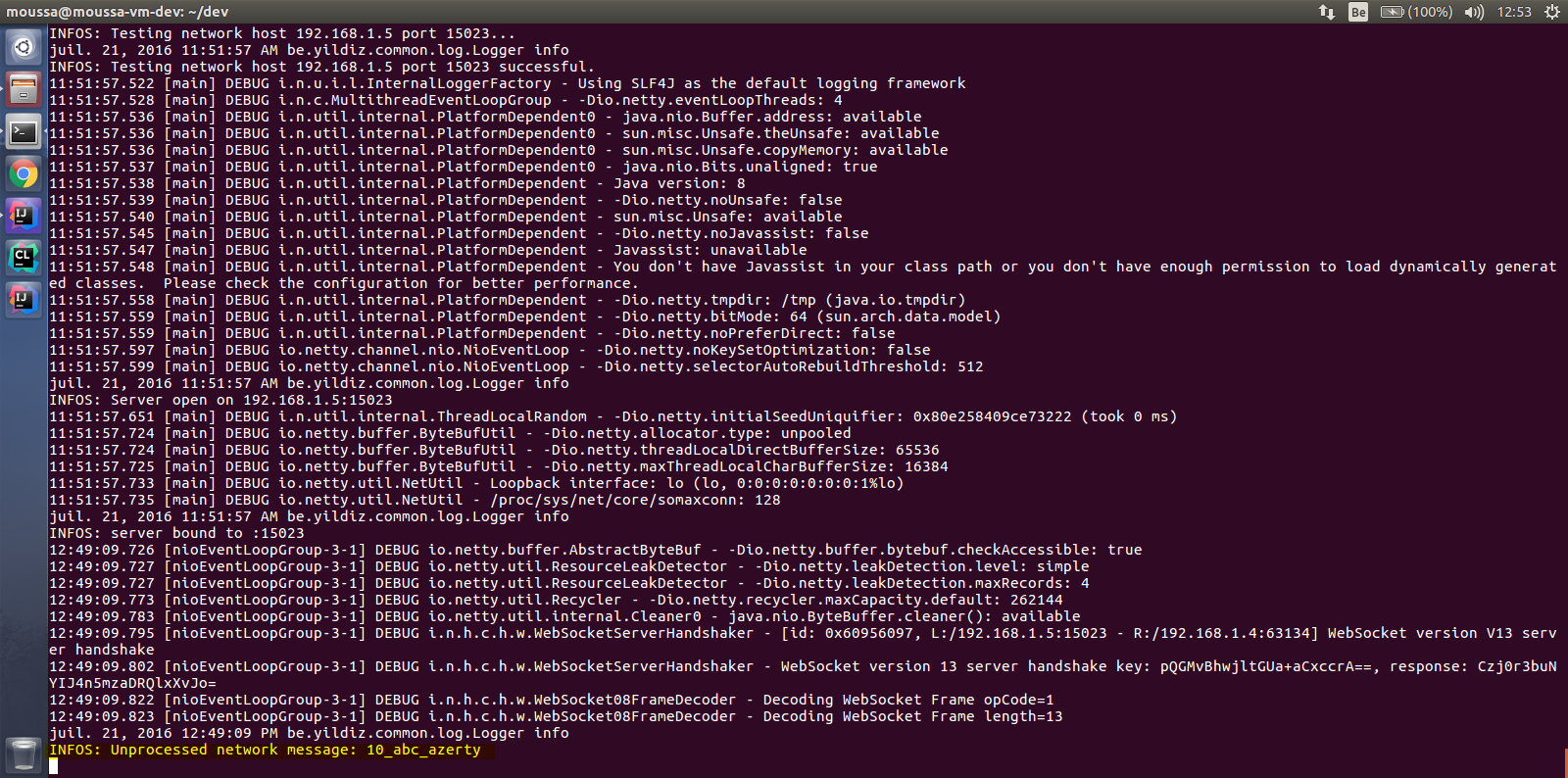Click the line 'INFOS: Testing network host 192.168.1.5 port 15023...'
The height and width of the screenshot is (778, 1568).
[282, 33]
